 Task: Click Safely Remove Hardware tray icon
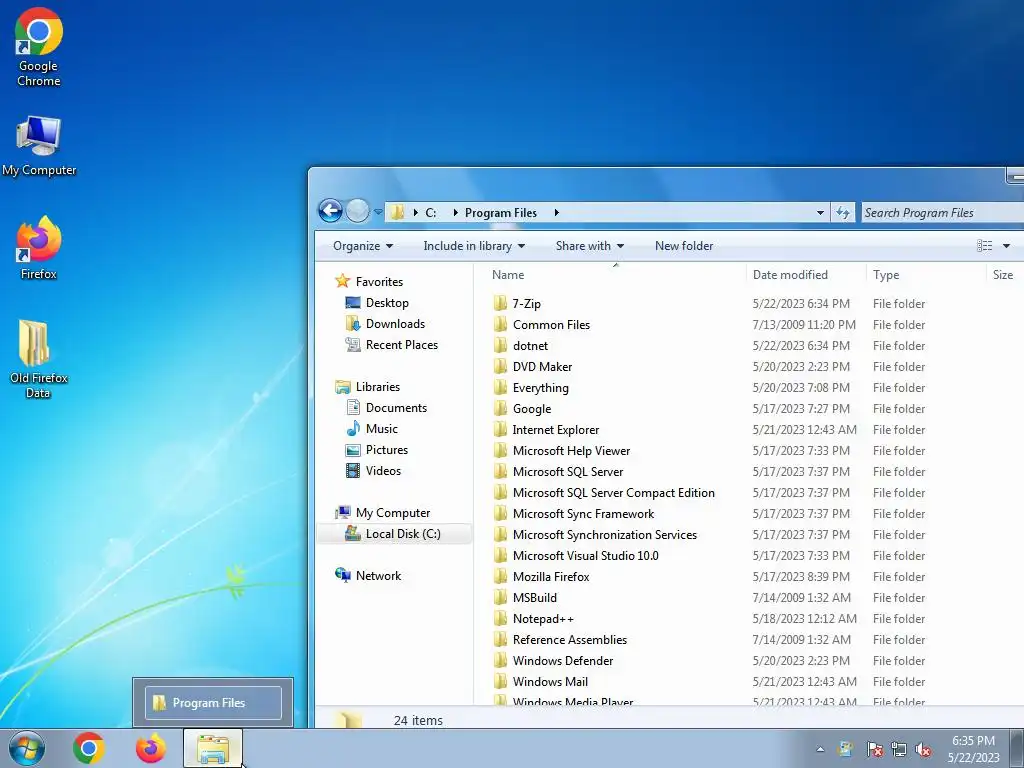pos(845,749)
